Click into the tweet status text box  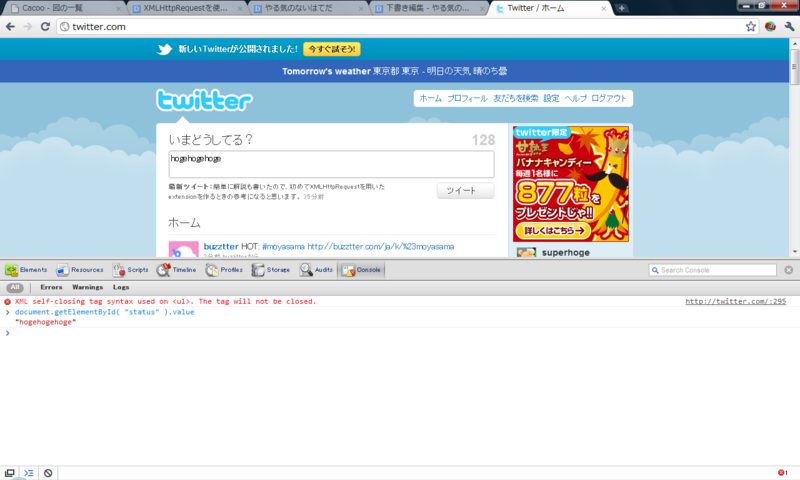click(x=331, y=164)
